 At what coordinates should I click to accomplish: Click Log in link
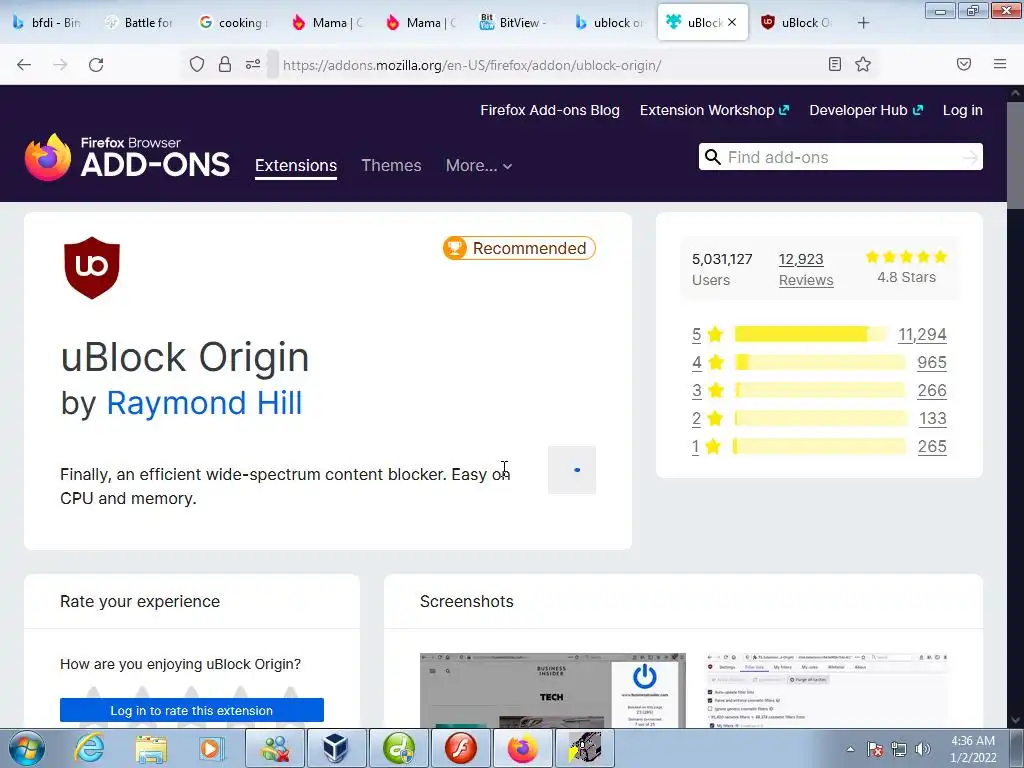coord(963,110)
